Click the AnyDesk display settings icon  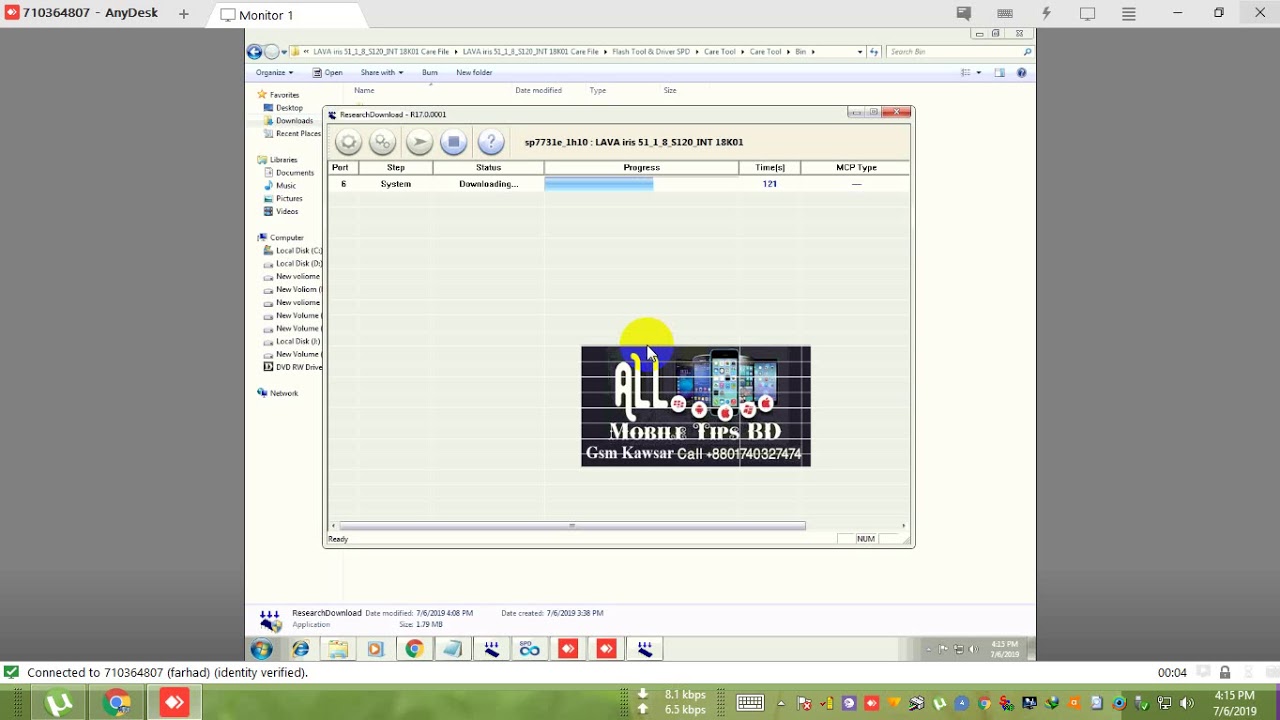[1087, 14]
